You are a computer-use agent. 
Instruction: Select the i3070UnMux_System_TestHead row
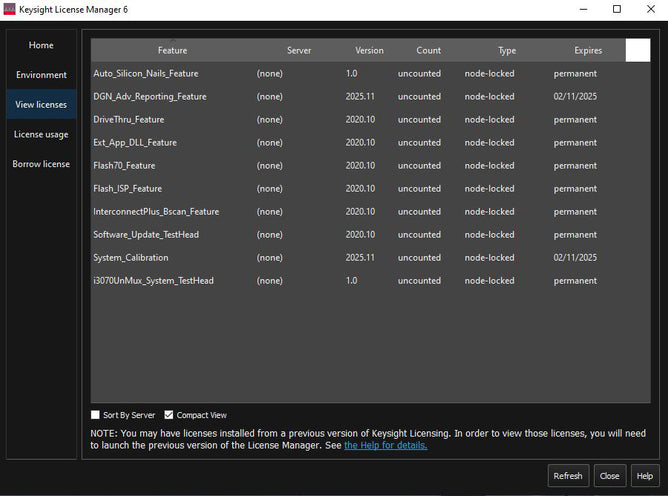click(370, 281)
